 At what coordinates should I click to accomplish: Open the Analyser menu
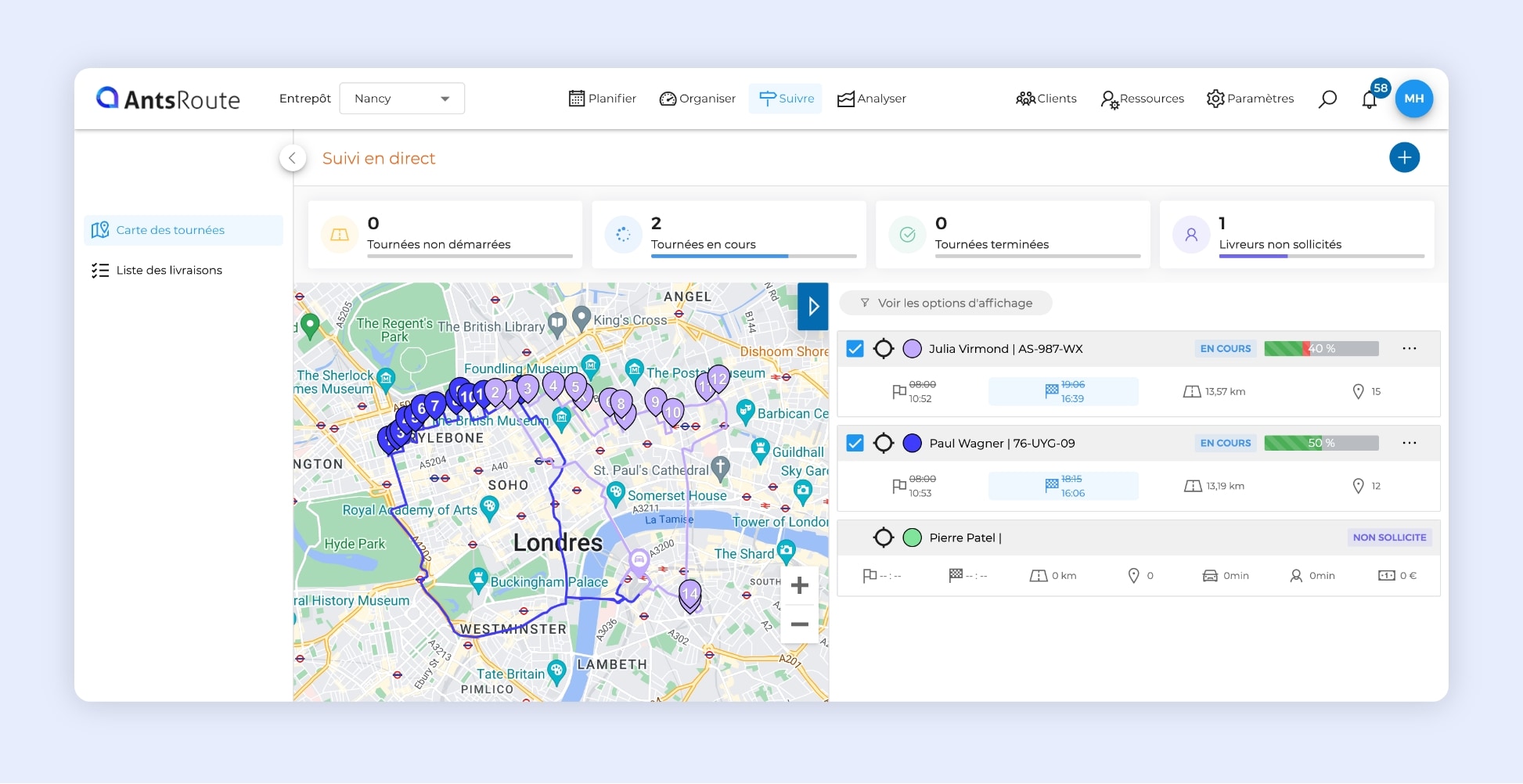click(x=871, y=99)
